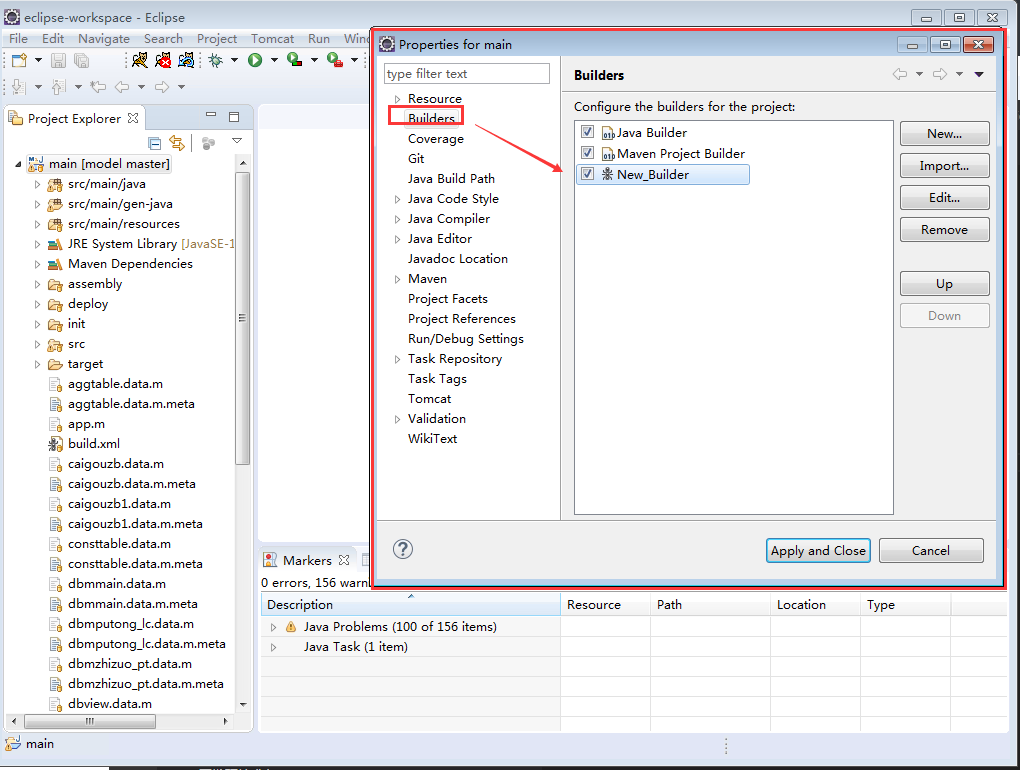
Task: Close the Markers tab with X
Action: click(x=344, y=559)
